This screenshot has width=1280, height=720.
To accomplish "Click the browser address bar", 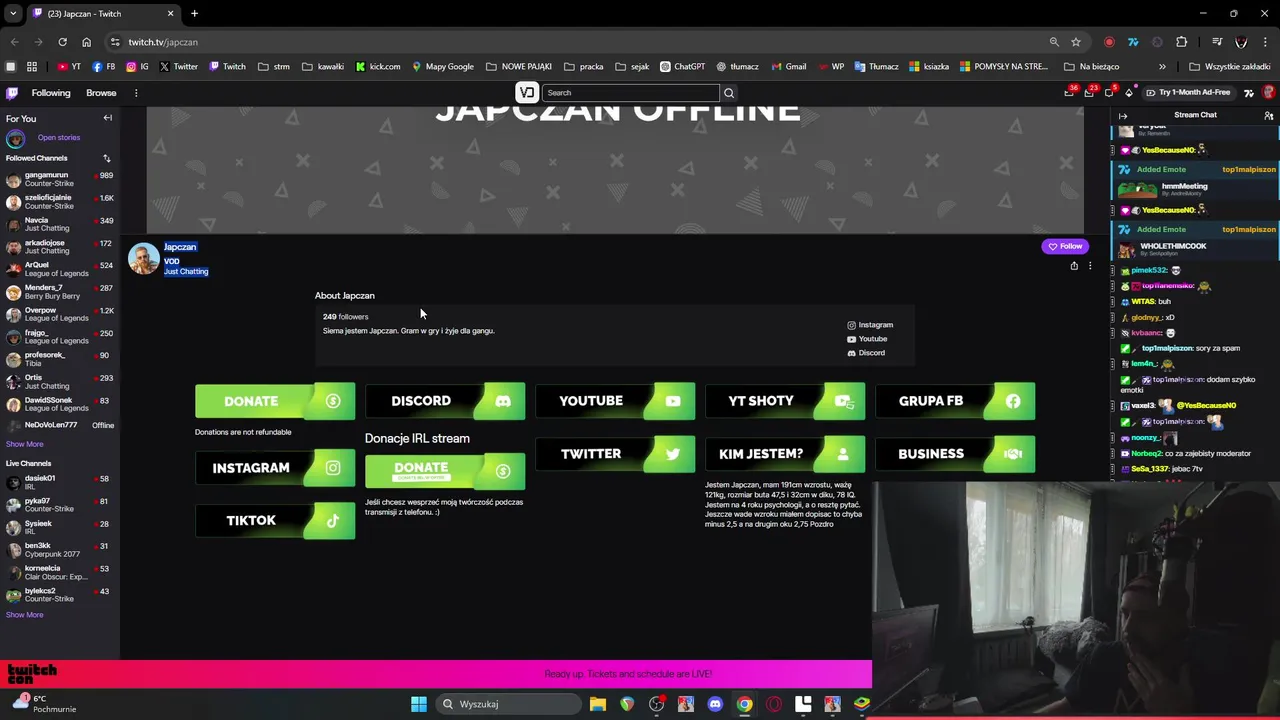I will click(x=580, y=42).
